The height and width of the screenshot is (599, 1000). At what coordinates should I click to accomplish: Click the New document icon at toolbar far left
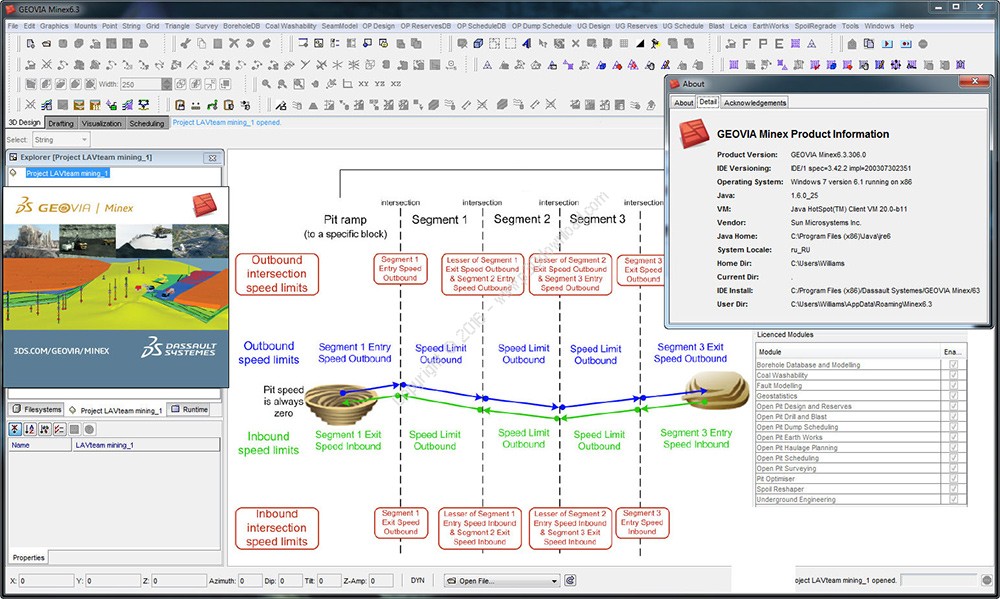[x=28, y=43]
